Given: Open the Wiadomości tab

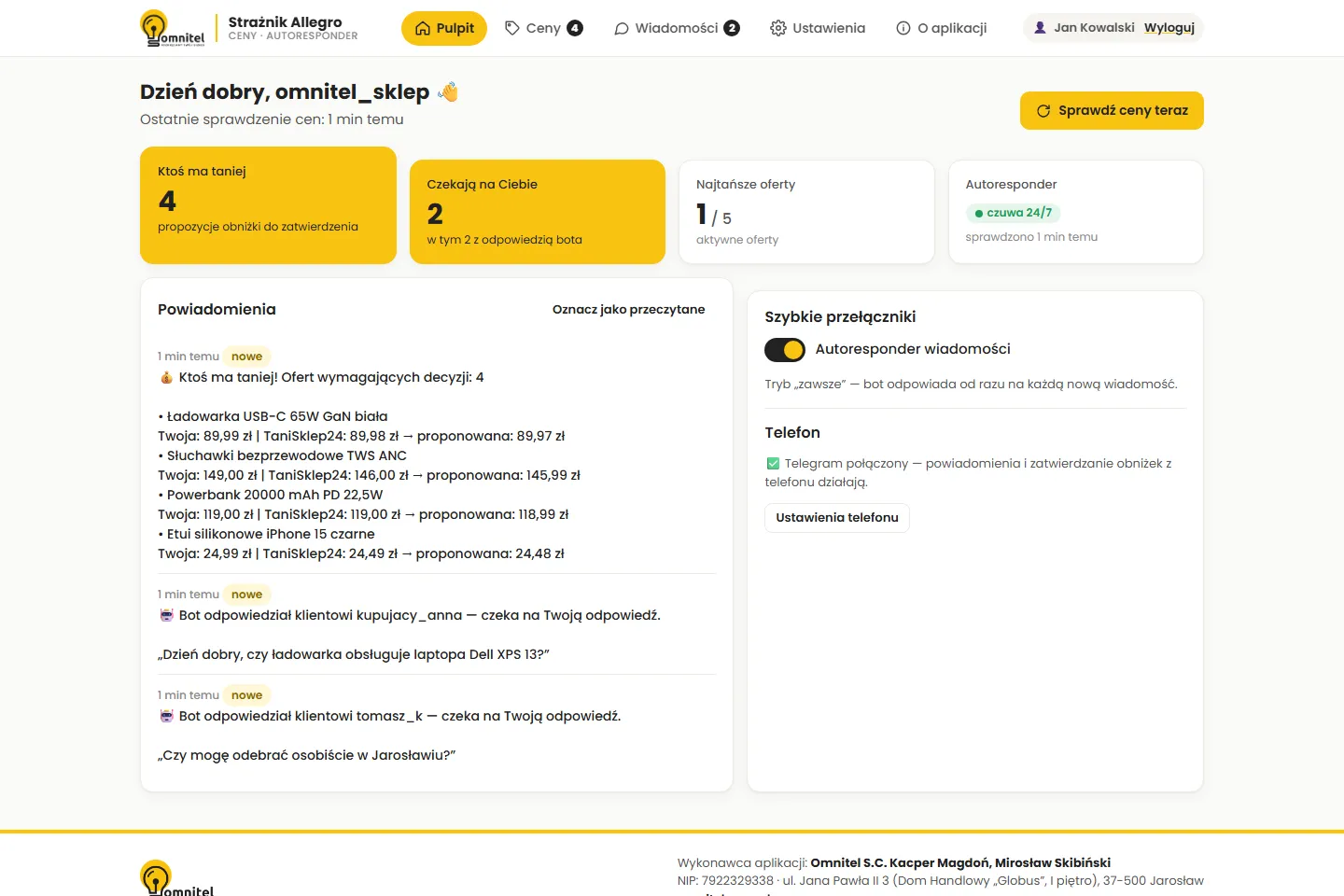Looking at the screenshot, I should point(677,28).
